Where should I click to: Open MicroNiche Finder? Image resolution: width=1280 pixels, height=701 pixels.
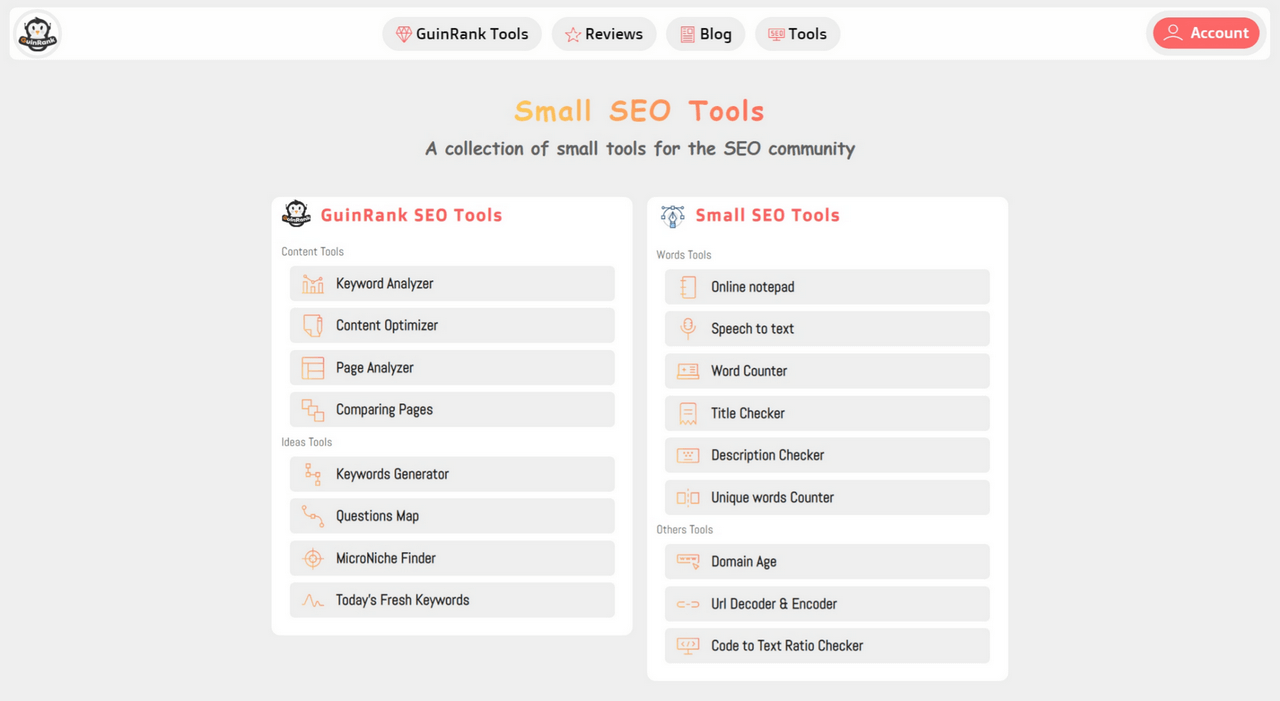[452, 559]
